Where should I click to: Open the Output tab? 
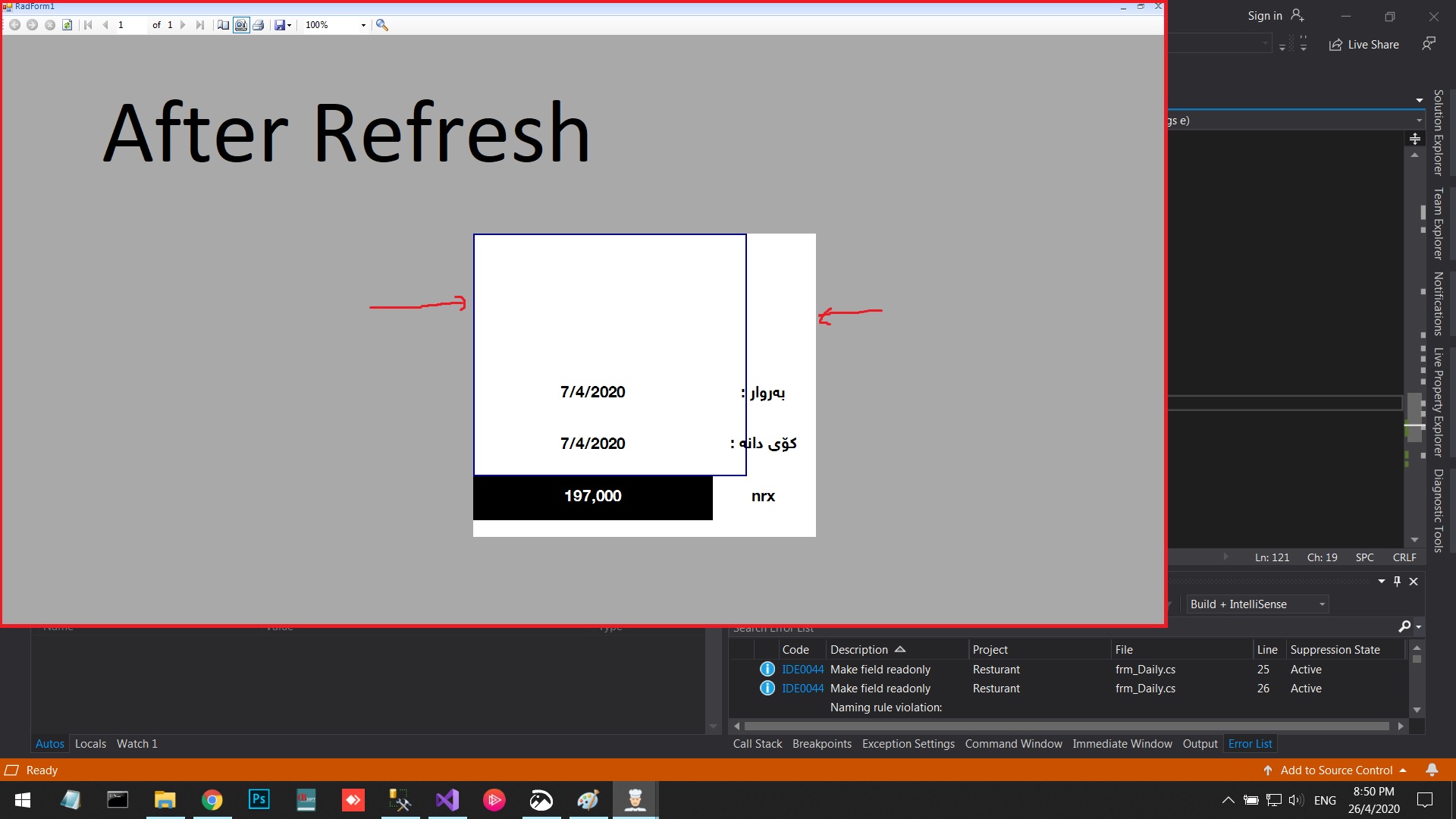click(1200, 744)
